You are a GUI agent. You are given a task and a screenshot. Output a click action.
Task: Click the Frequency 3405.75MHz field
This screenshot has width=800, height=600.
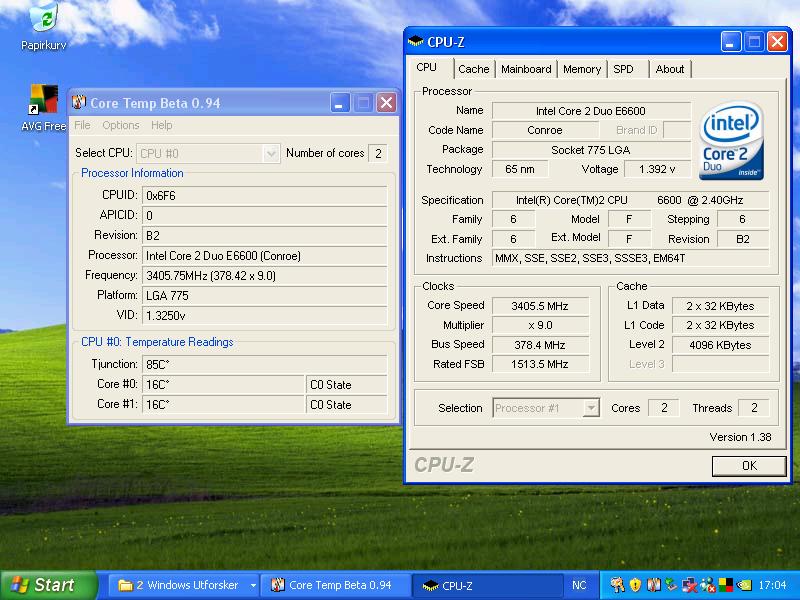[x=264, y=276]
